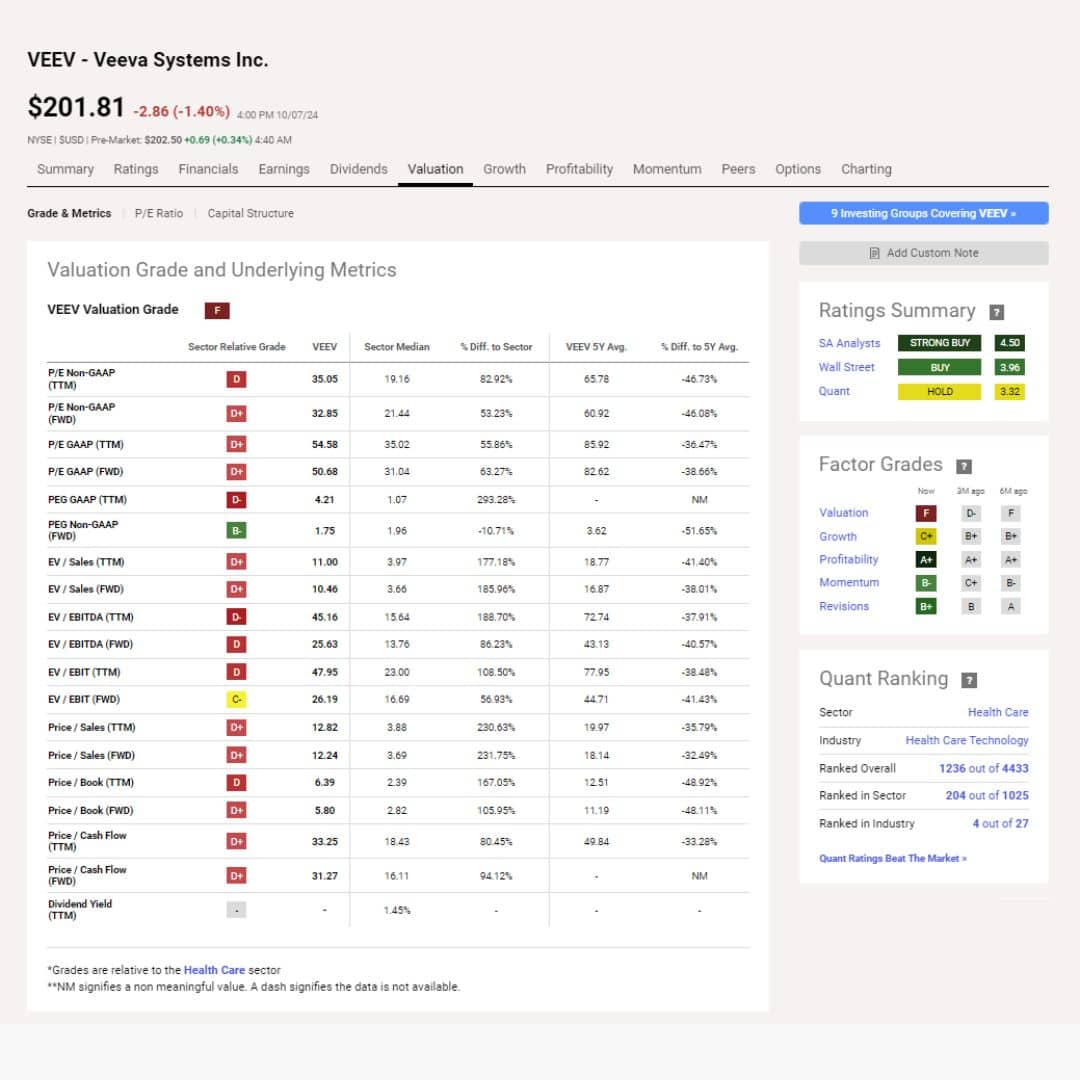Click the BUY rating badge for Wall Street
1080x1080 pixels.
[x=939, y=367]
